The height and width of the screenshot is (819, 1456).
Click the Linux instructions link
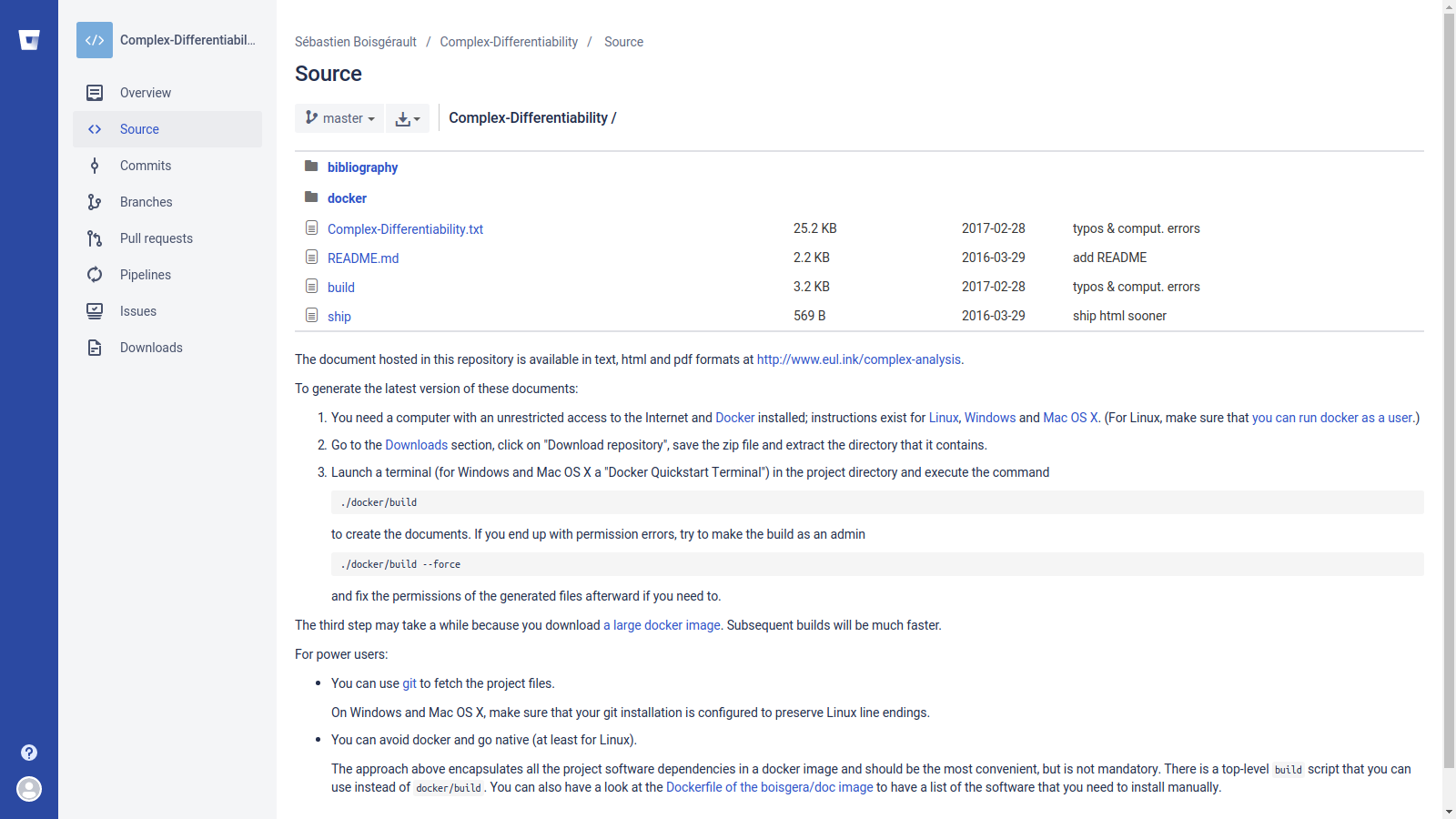pos(944,418)
